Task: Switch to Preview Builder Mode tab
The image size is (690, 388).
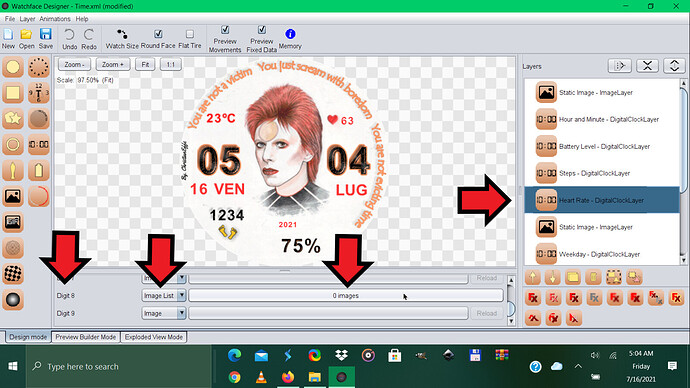Action: tap(86, 337)
